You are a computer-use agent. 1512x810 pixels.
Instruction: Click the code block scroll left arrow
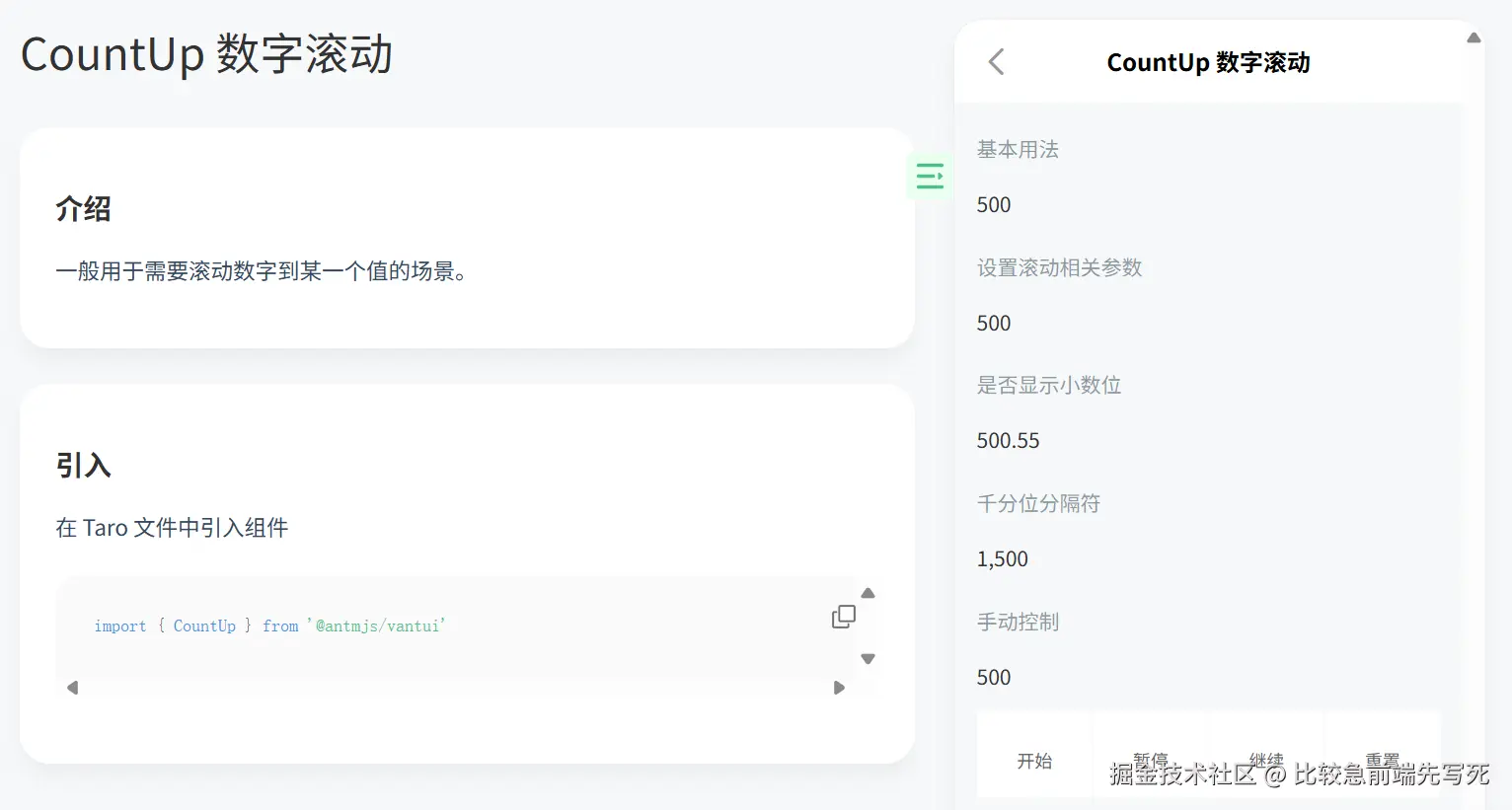(x=72, y=688)
